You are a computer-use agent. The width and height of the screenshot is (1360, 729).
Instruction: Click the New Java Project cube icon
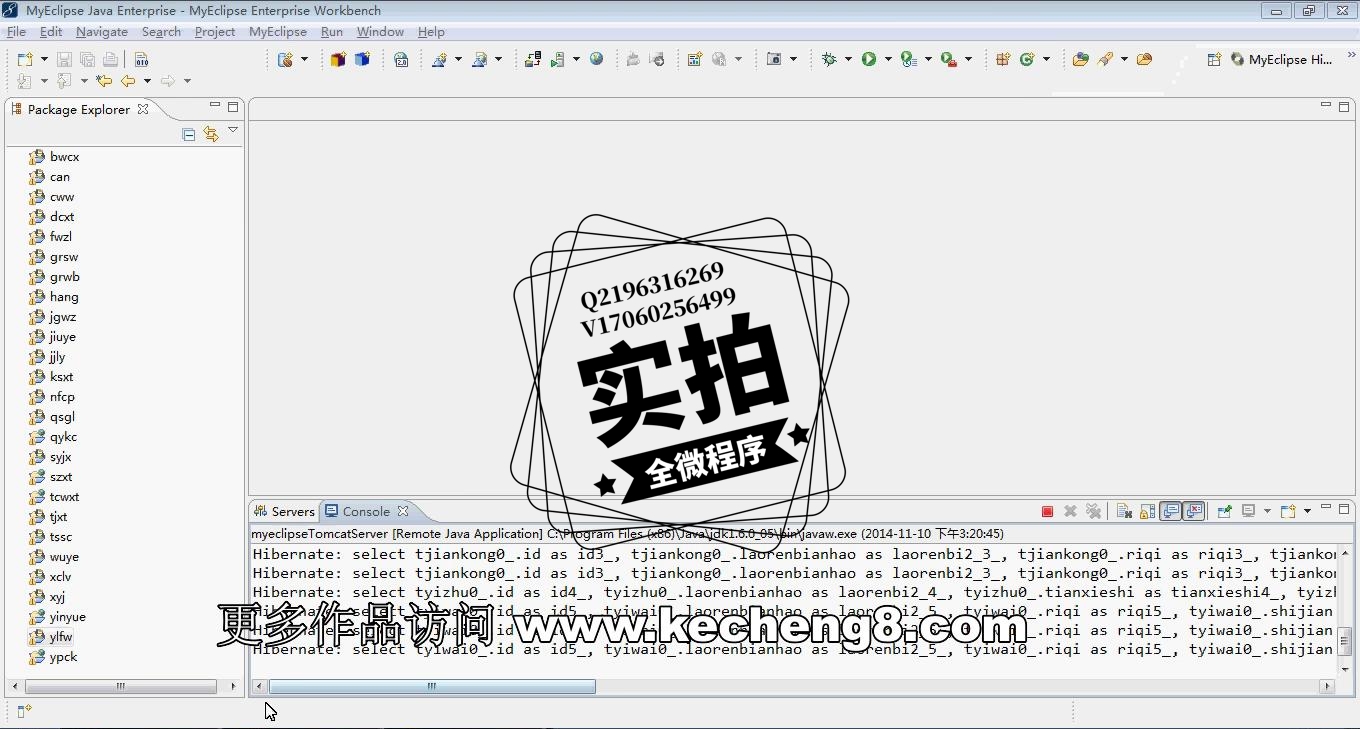pyautogui.click(x=338, y=60)
